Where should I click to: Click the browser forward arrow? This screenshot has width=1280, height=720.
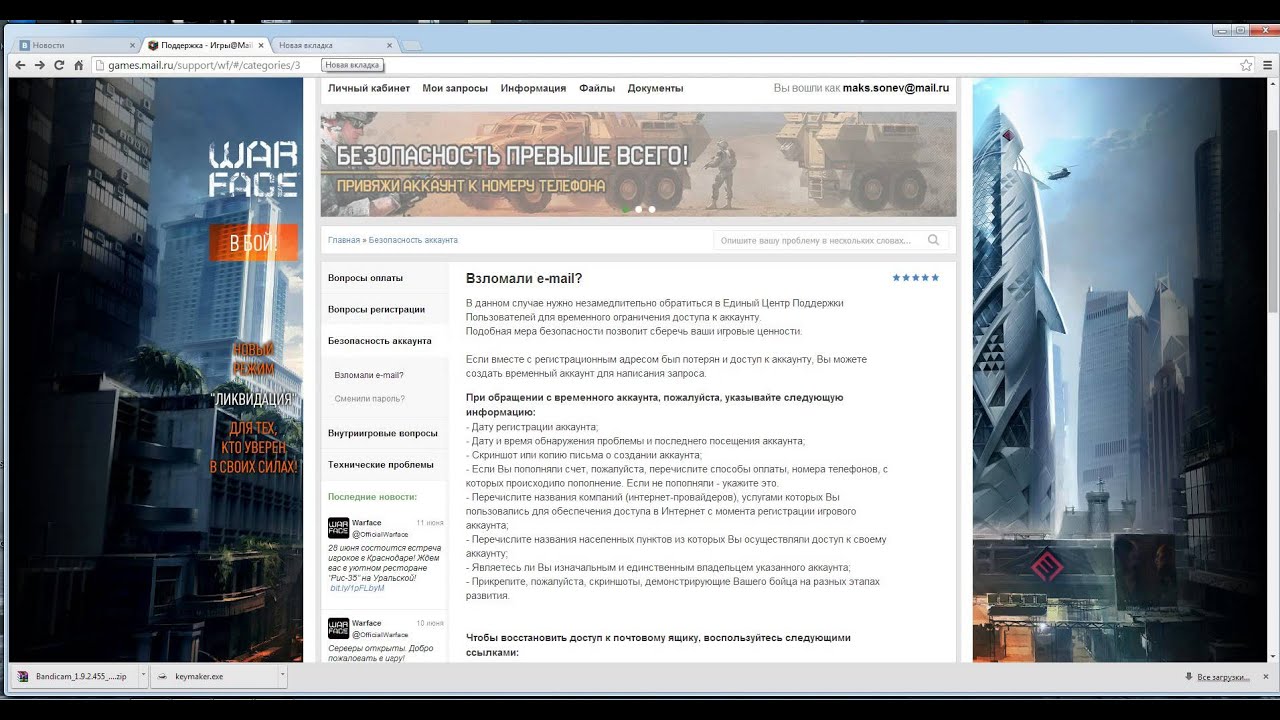tap(40, 65)
